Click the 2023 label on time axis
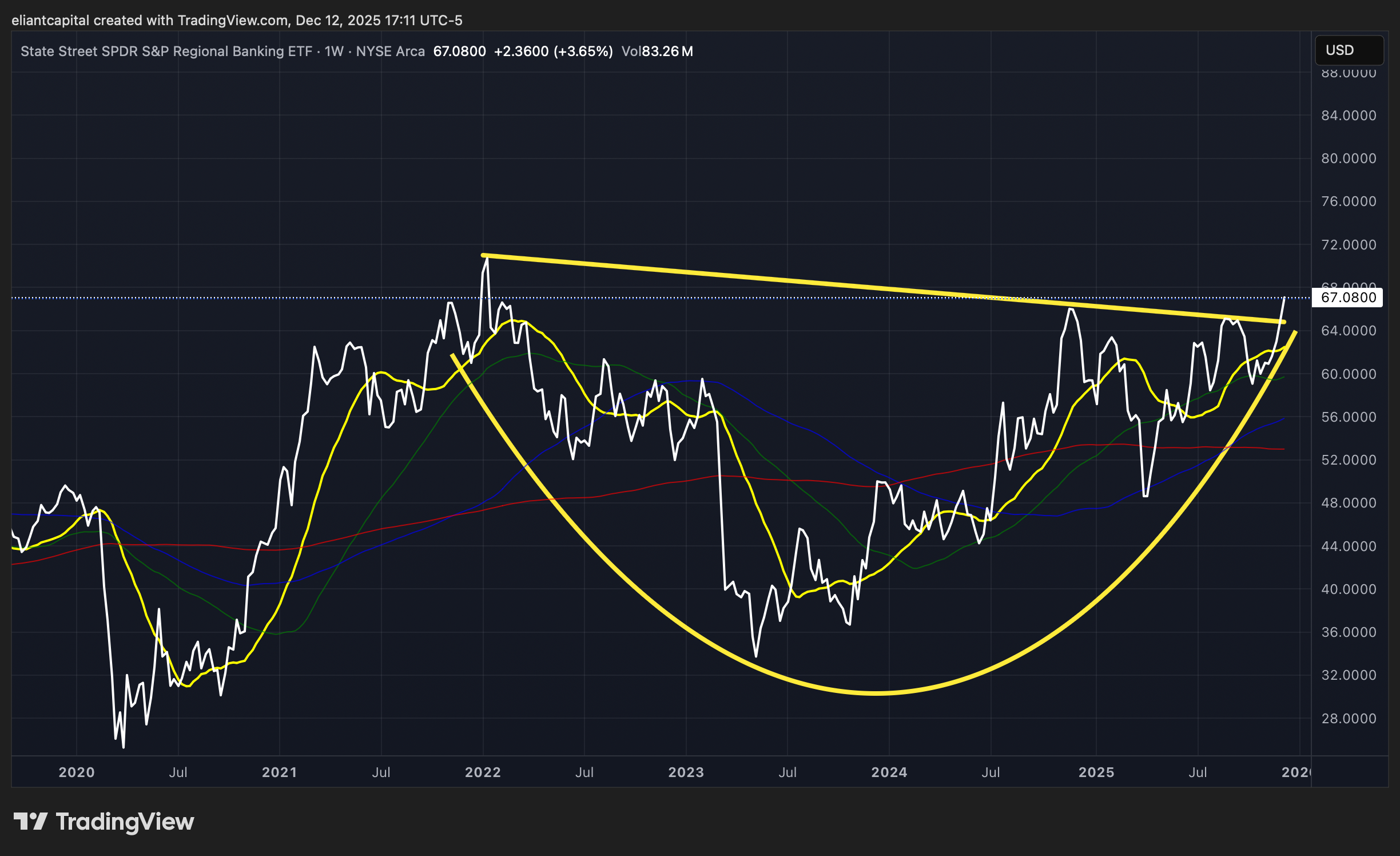 (x=686, y=772)
